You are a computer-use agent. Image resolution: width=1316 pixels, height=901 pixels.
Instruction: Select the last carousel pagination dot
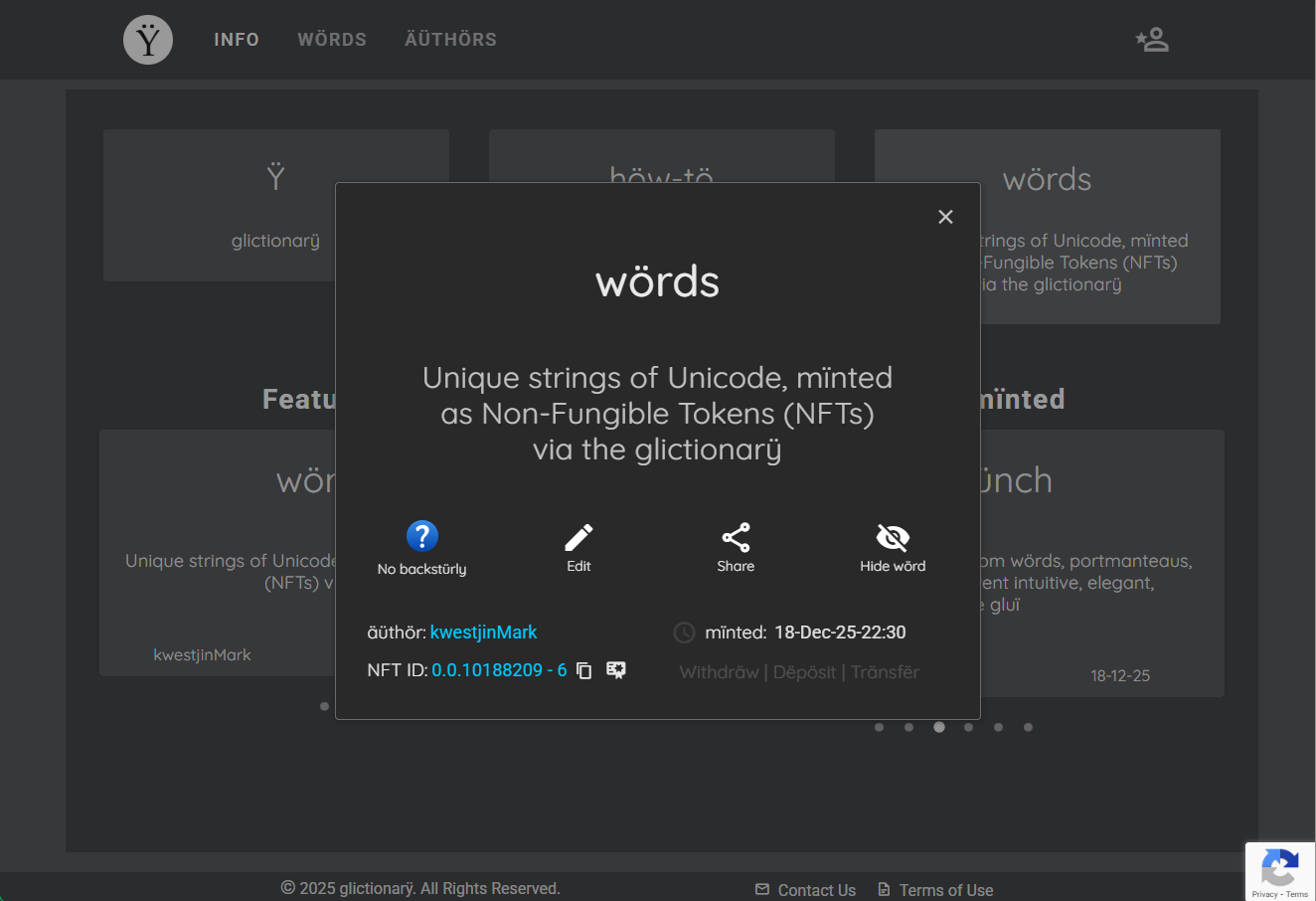coord(1028,727)
